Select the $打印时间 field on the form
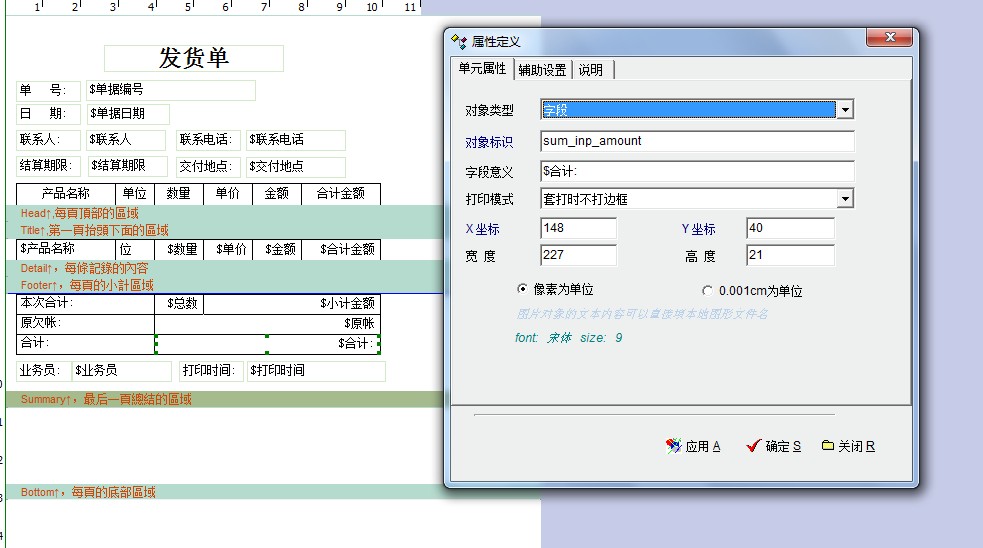Image resolution: width=983 pixels, height=548 pixels. coord(316,371)
